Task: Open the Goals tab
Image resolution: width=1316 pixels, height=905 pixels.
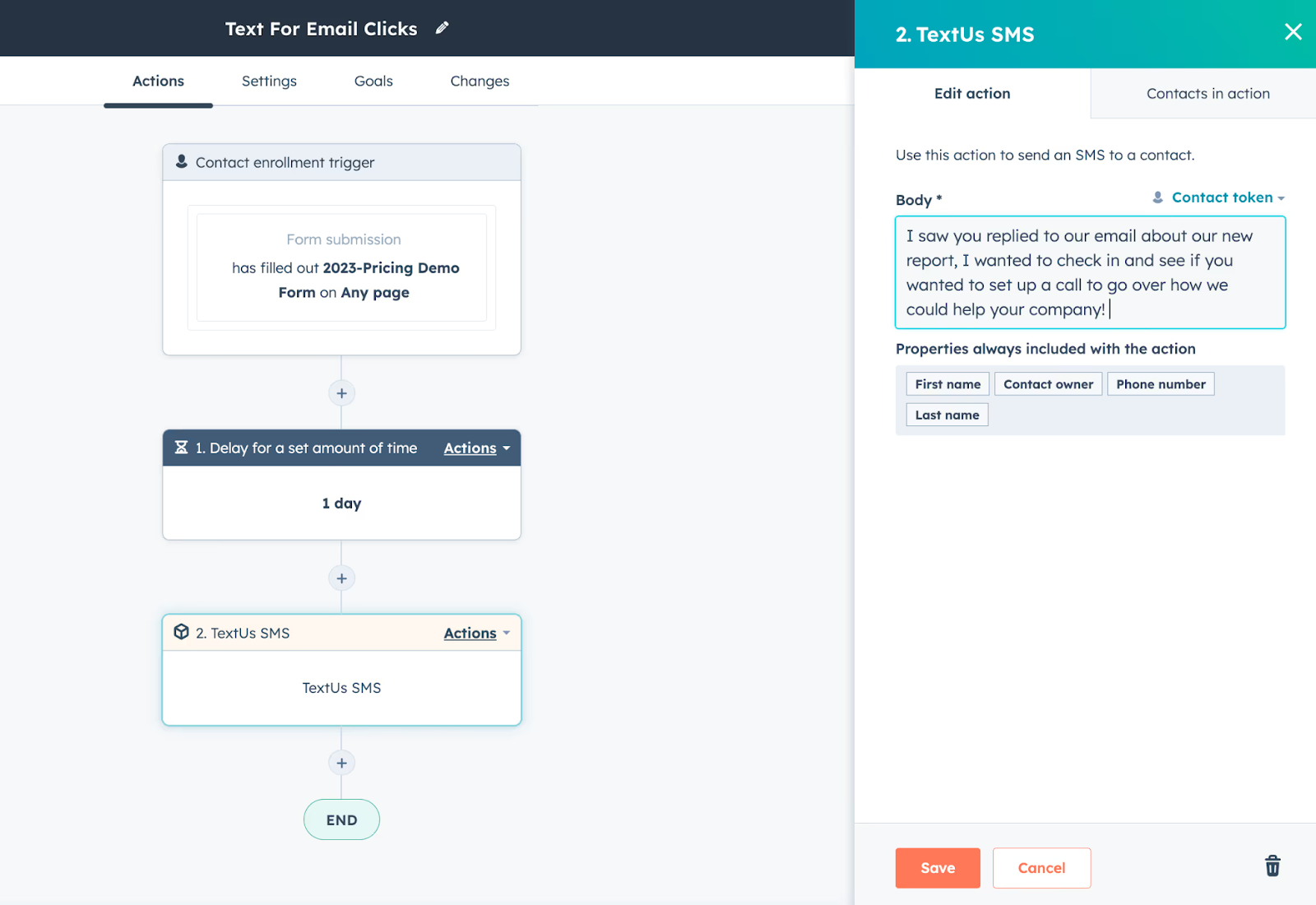Action: 373,81
